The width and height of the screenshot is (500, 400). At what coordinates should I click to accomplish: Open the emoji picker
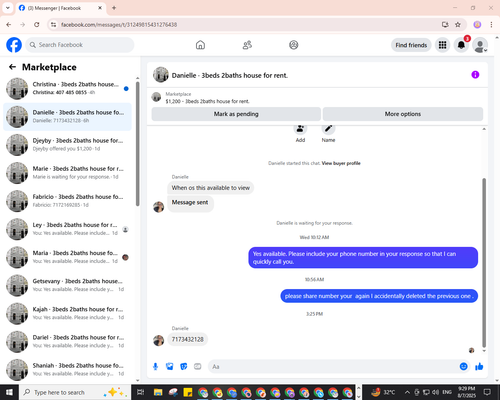[464, 367]
